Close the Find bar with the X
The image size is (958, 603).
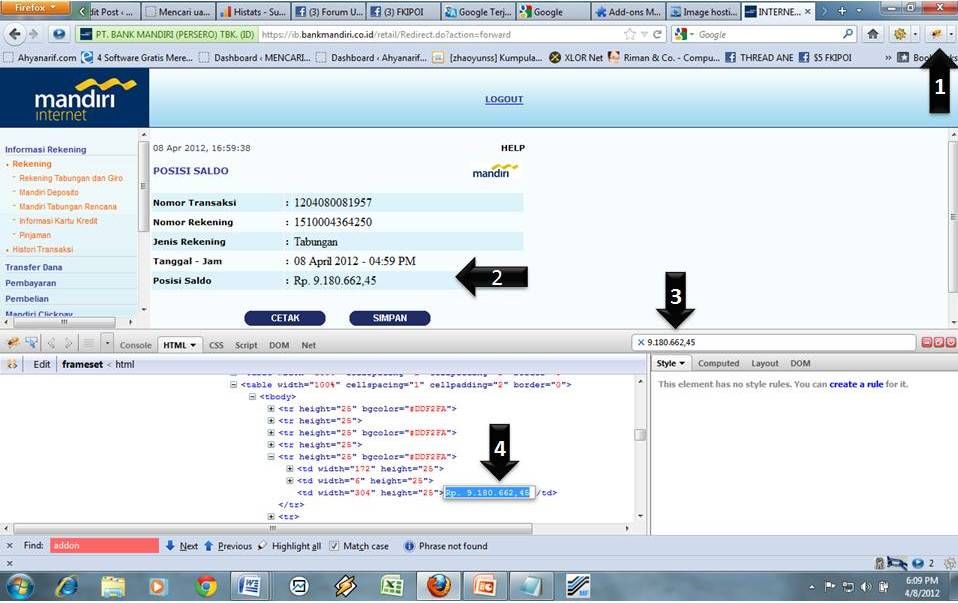[10, 546]
